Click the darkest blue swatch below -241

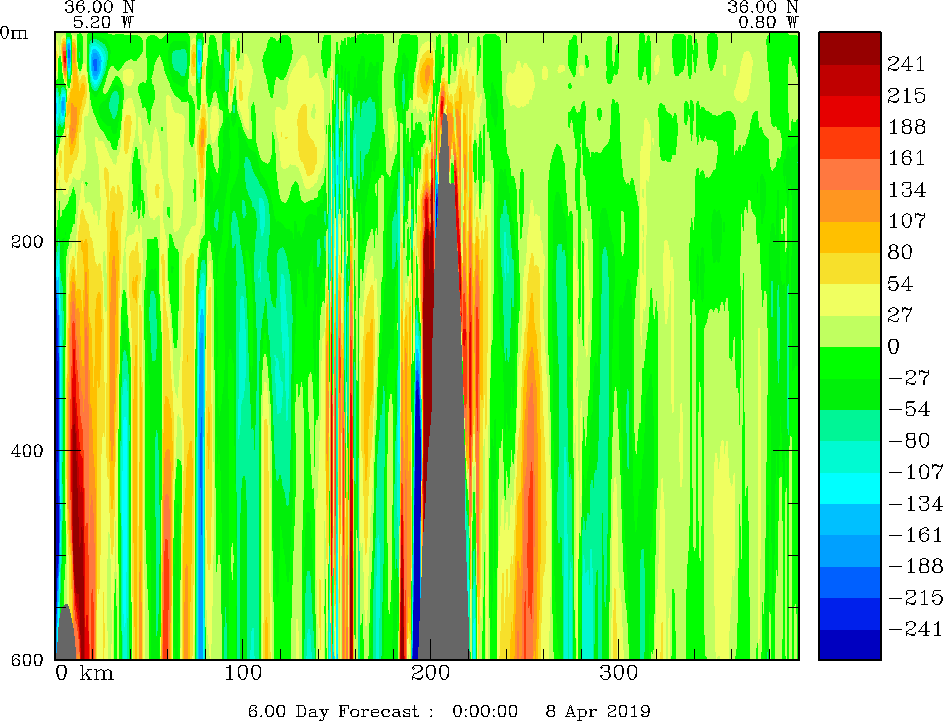coord(850,645)
